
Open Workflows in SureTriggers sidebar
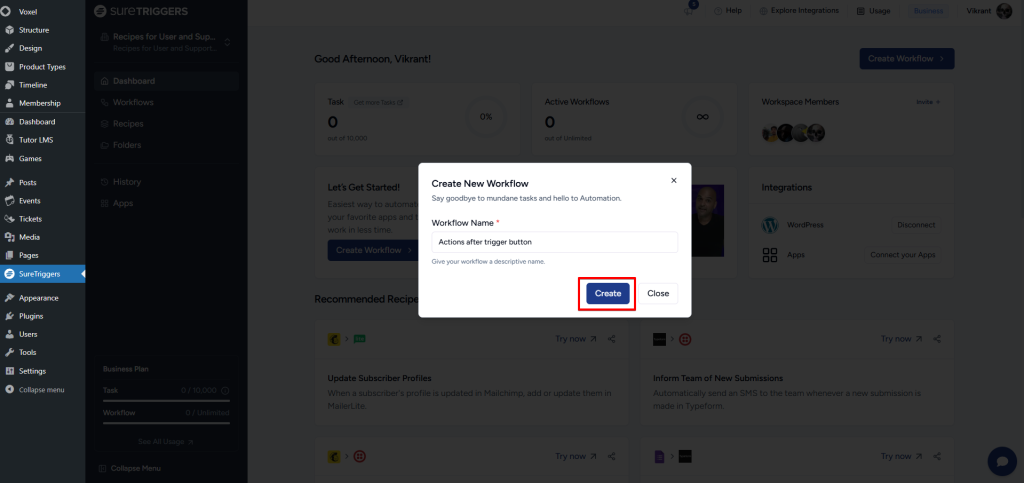pos(133,102)
